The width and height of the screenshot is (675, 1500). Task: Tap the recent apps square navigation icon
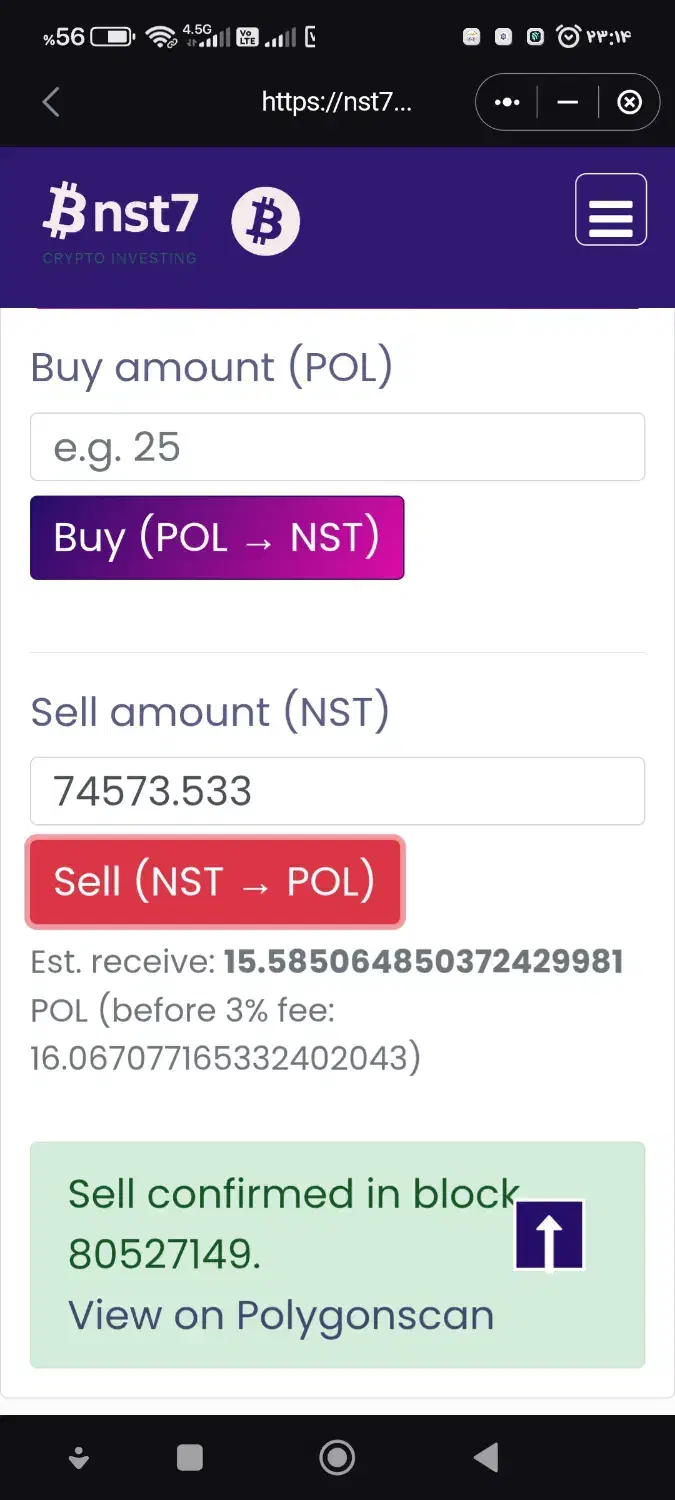[189, 1457]
